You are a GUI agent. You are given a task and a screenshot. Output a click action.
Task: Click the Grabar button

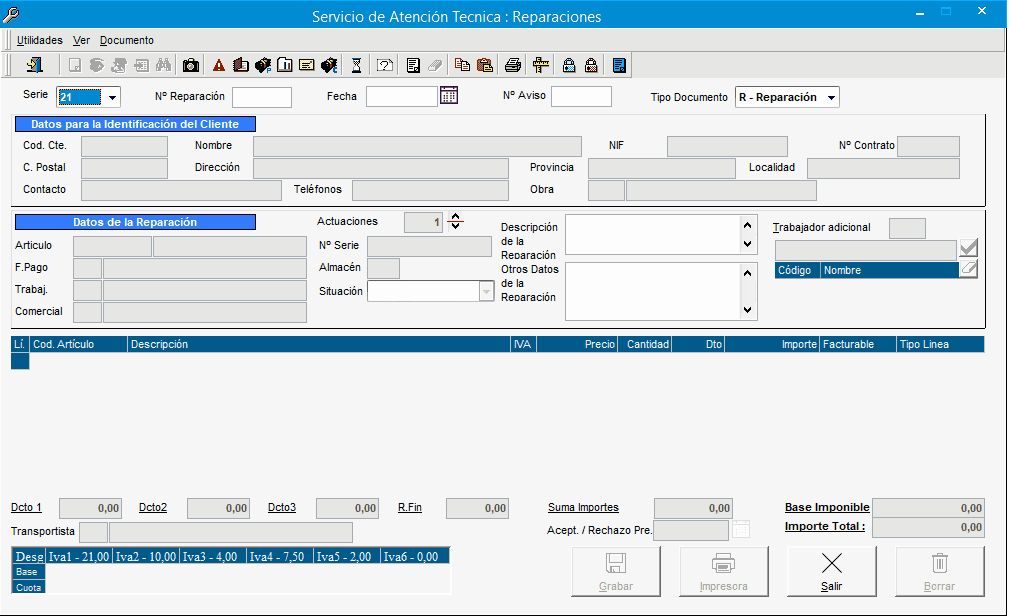point(616,572)
